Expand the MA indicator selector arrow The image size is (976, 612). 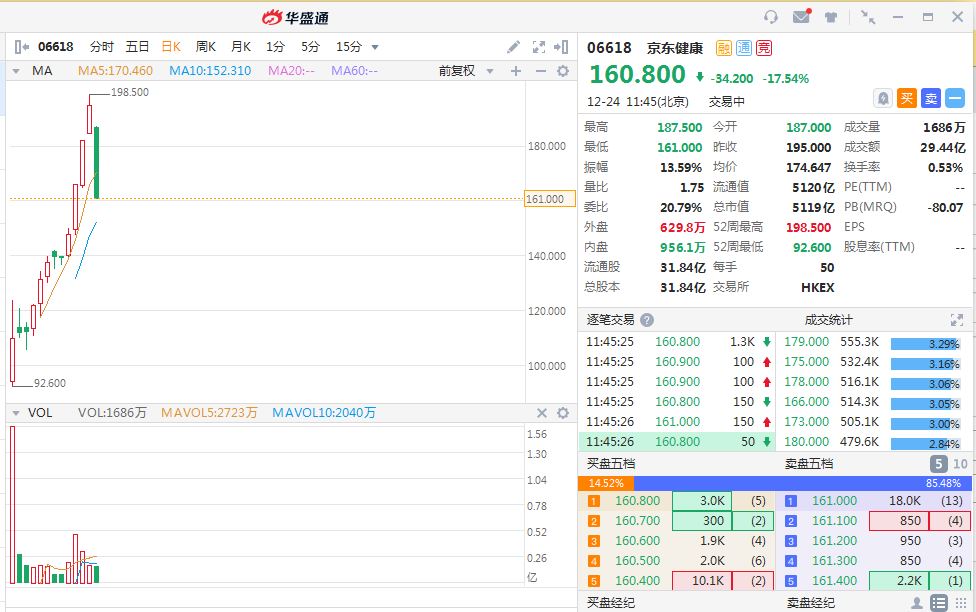tap(15, 71)
